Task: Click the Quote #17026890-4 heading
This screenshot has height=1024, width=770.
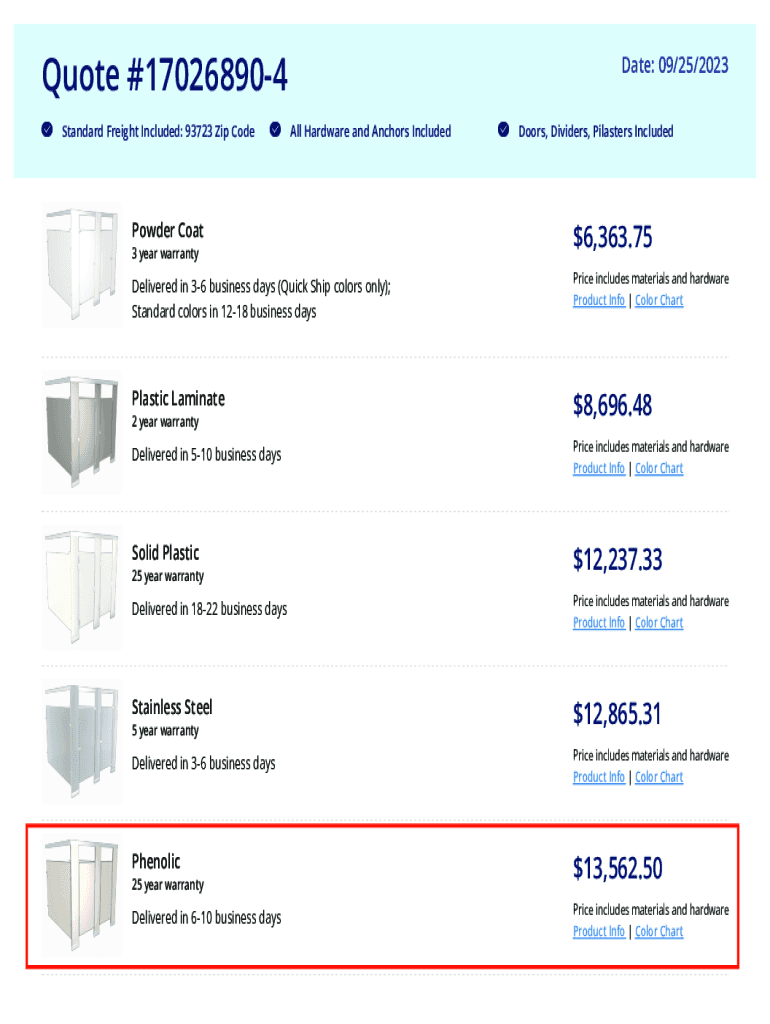Action: pyautogui.click(x=165, y=75)
